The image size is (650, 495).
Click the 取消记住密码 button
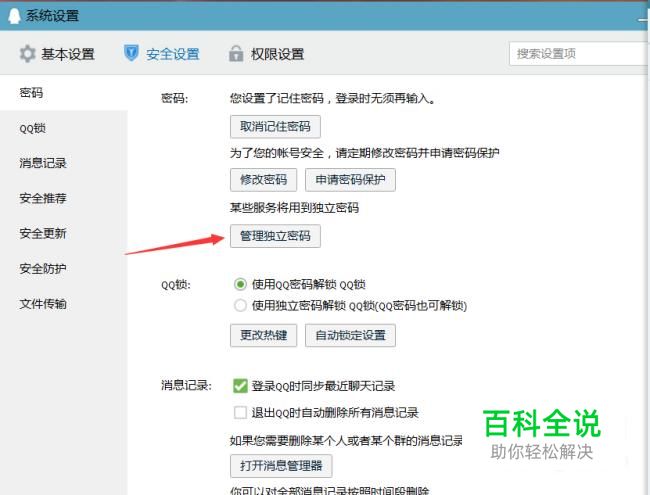click(275, 126)
